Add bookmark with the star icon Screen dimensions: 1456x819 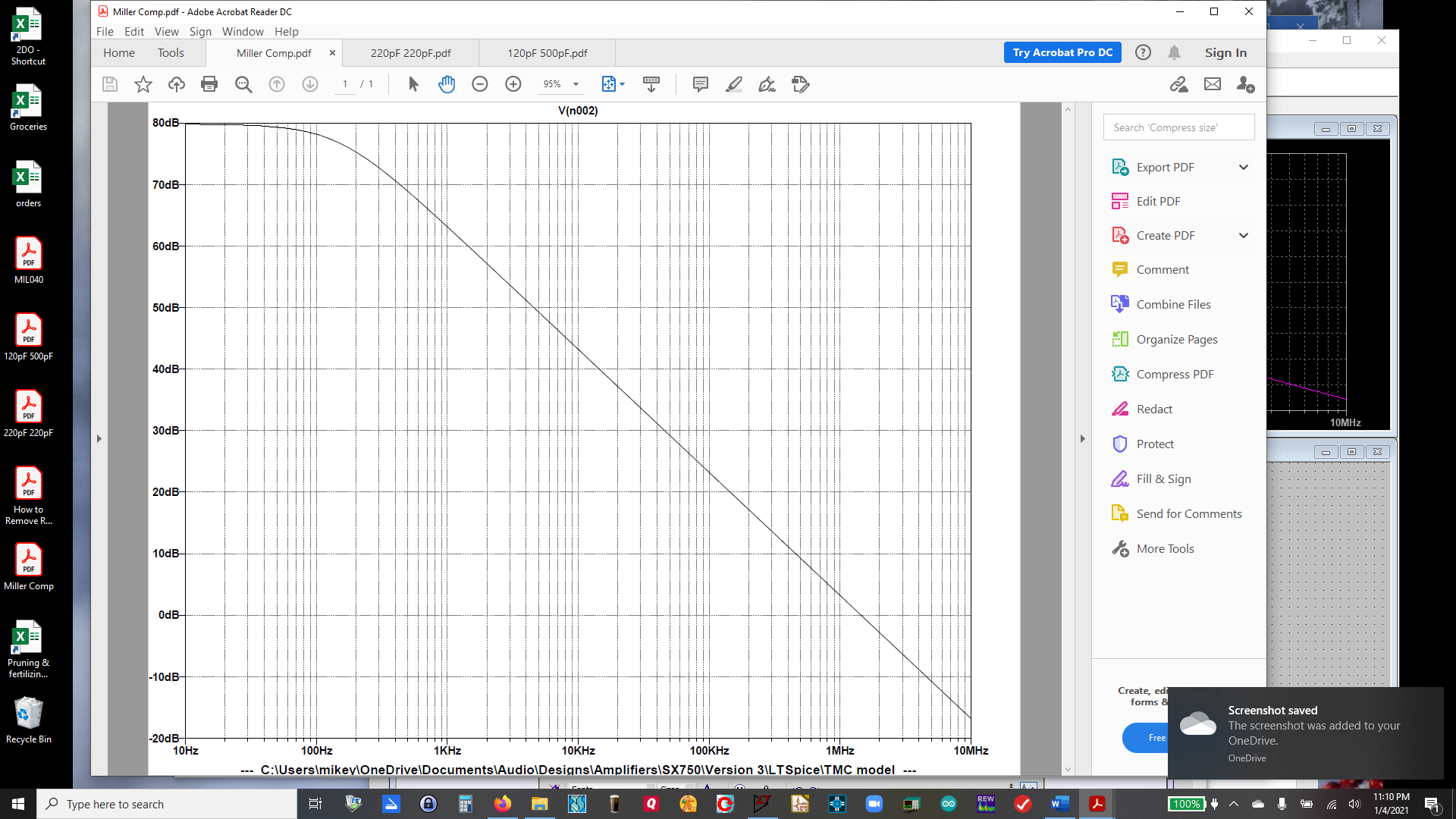point(143,84)
